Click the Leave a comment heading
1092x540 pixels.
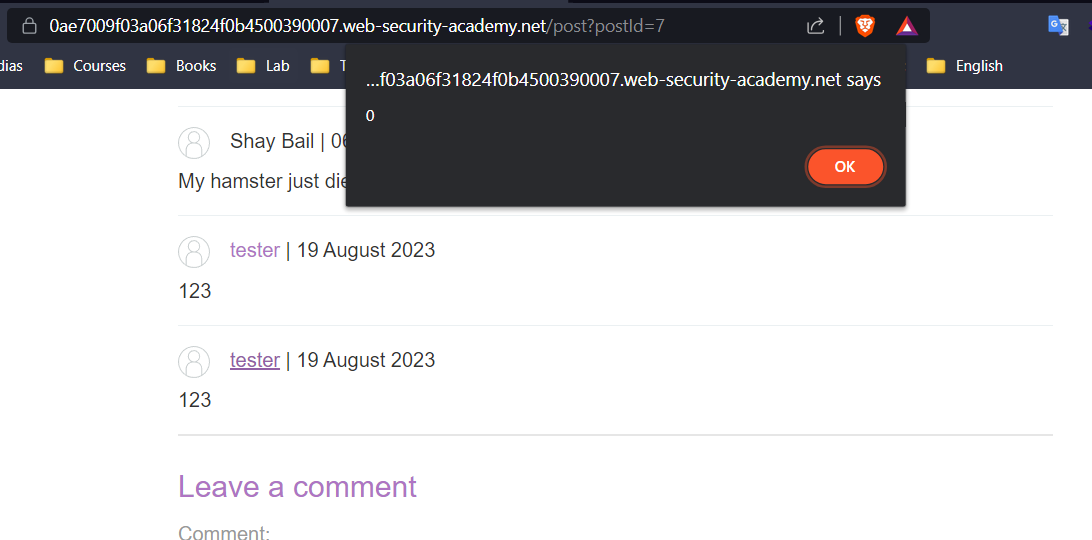pos(297,486)
